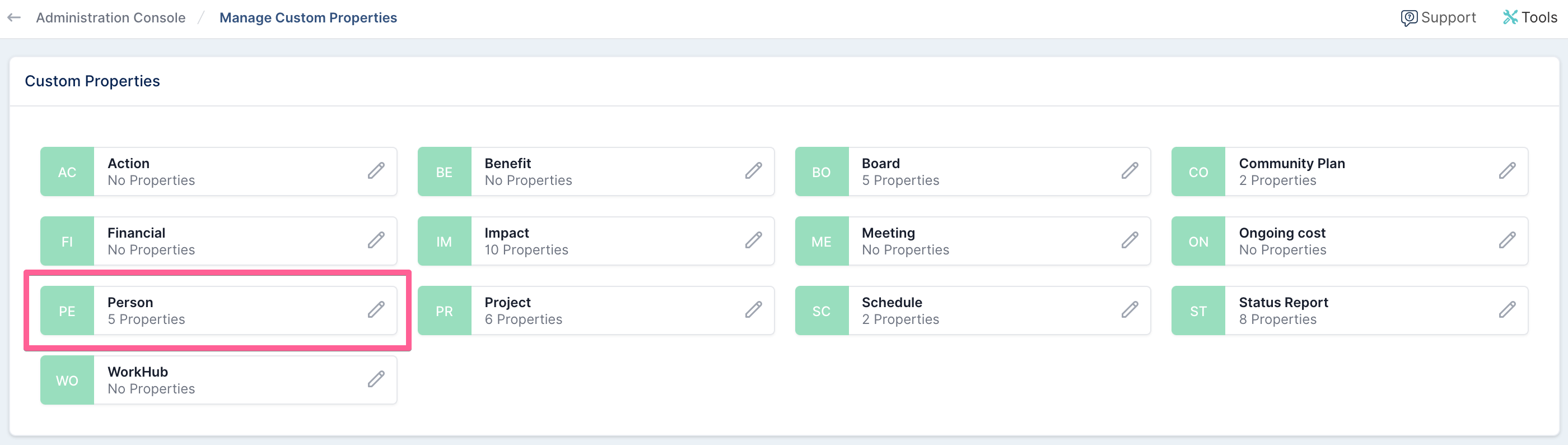
Task: Go to Administration Console breadcrumb
Action: 111,18
